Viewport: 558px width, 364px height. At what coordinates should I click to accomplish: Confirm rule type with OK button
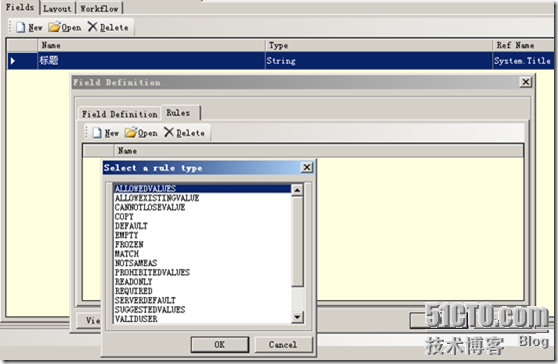point(220,344)
